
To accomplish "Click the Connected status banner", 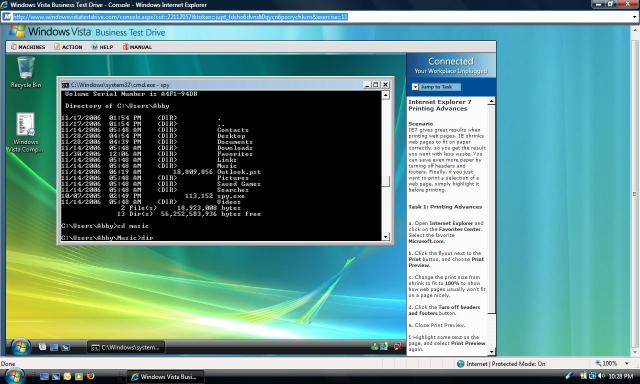I will point(451,65).
